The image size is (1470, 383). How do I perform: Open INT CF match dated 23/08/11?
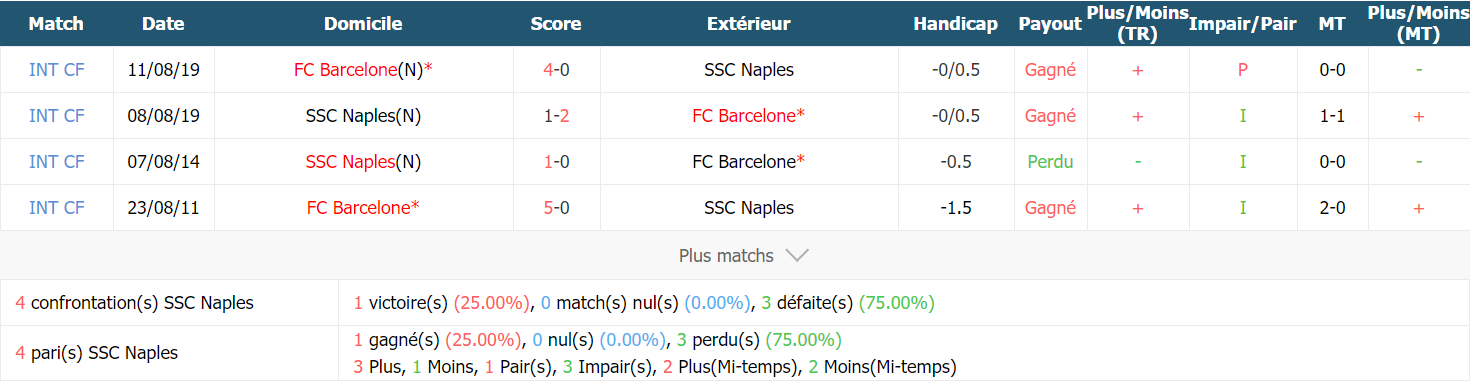tap(57, 208)
